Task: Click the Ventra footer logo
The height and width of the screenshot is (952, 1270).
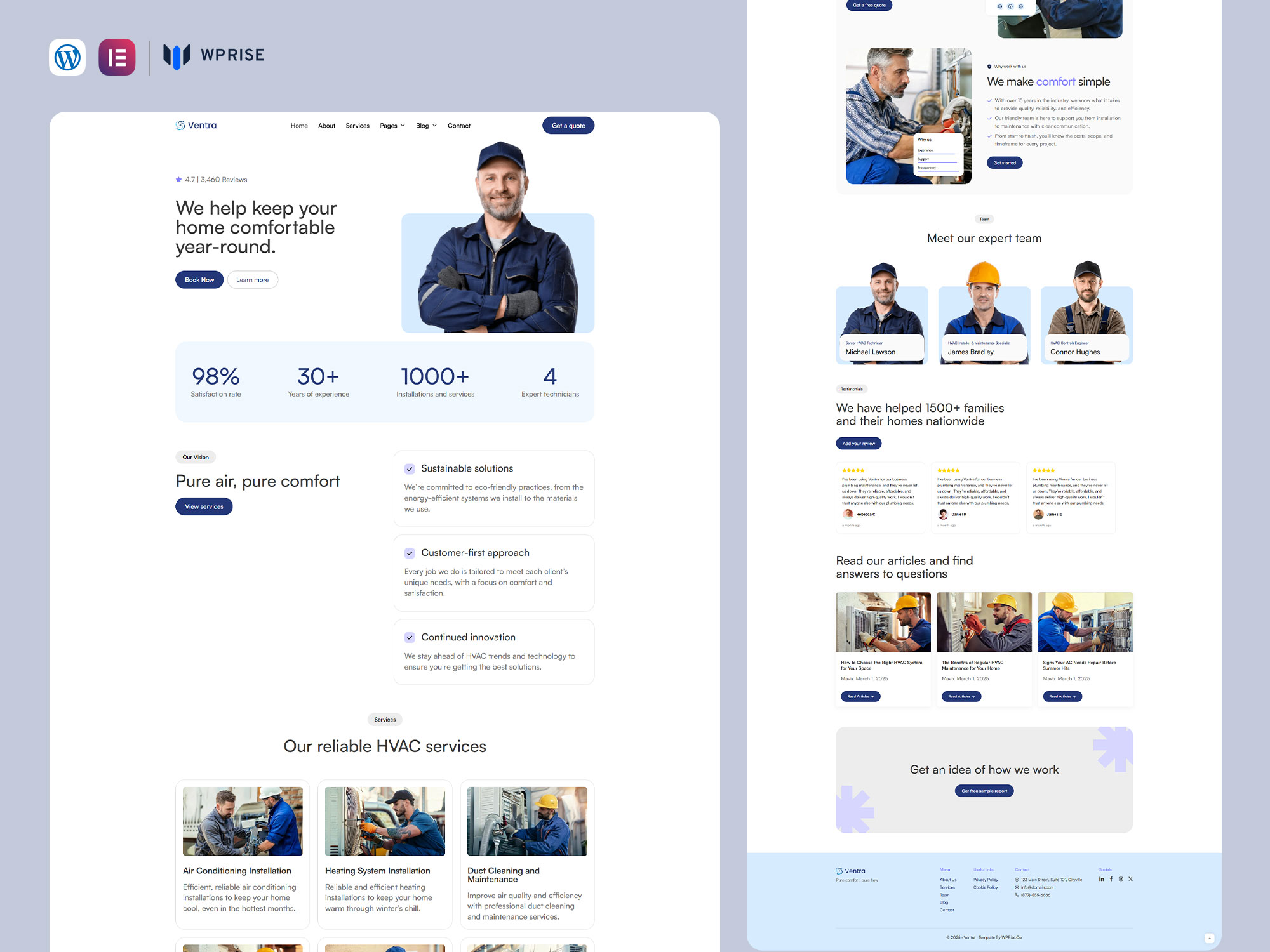Action: 851,871
